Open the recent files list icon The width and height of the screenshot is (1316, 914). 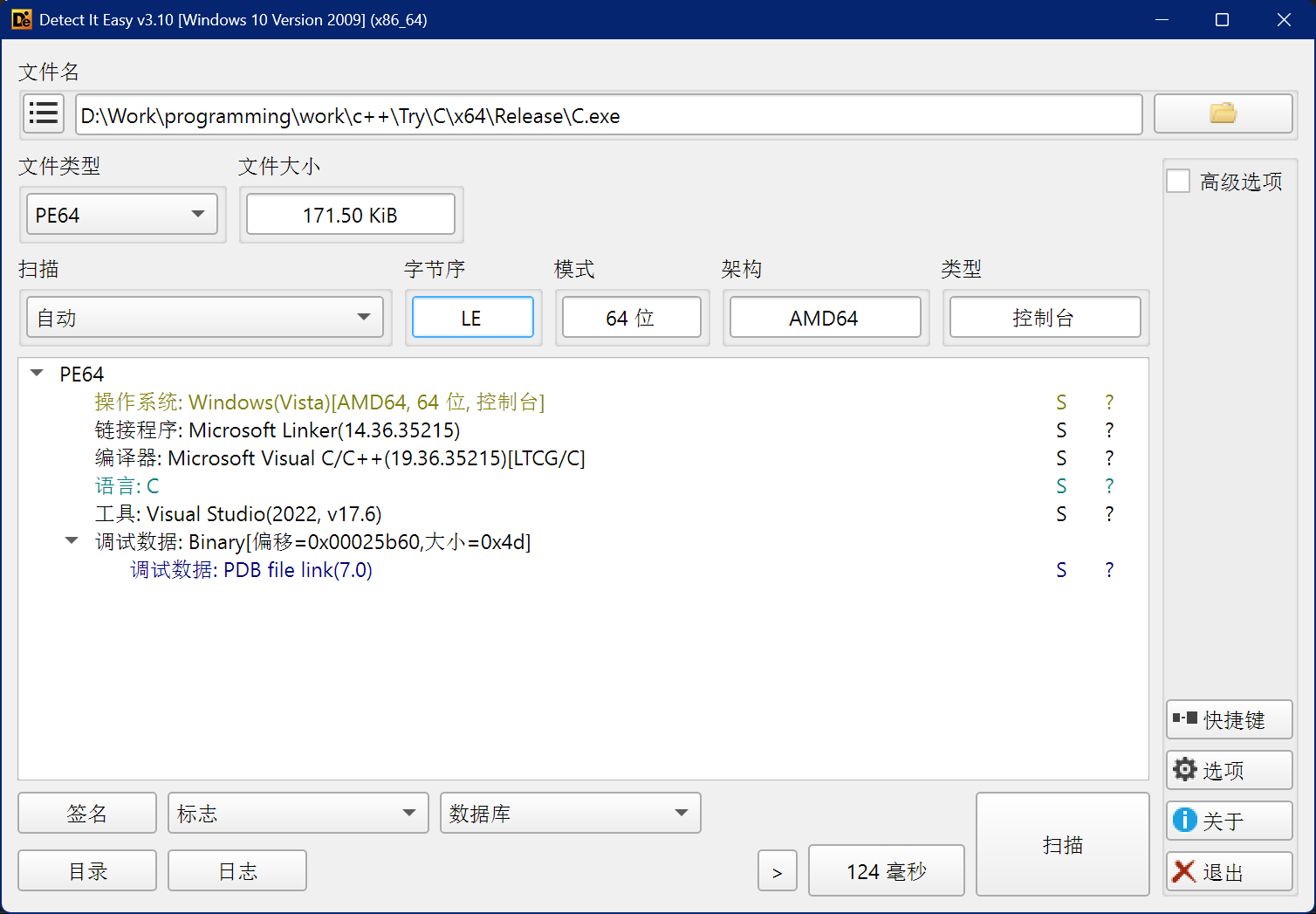point(44,114)
